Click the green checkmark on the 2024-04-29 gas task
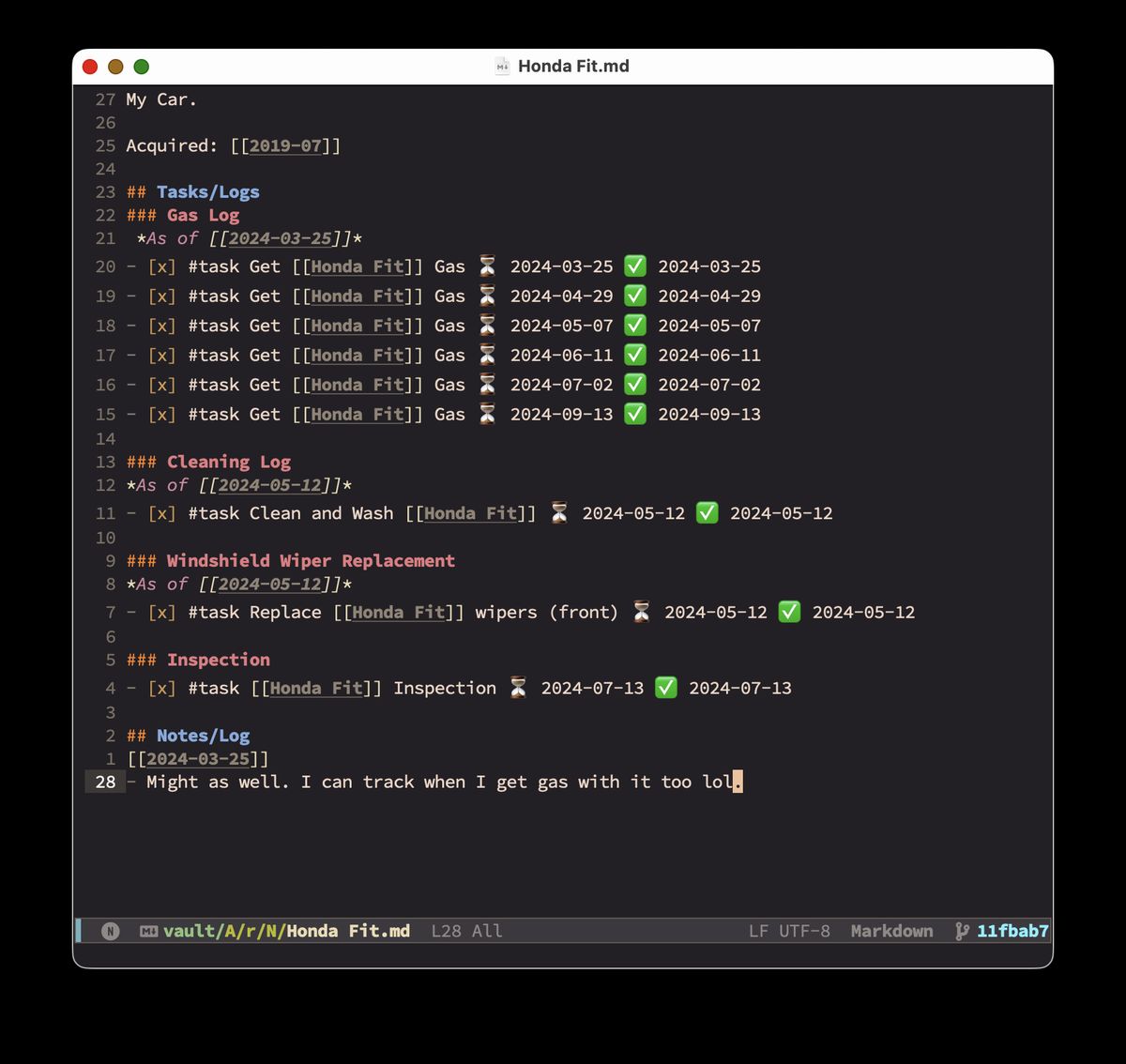1126x1064 pixels. [635, 296]
